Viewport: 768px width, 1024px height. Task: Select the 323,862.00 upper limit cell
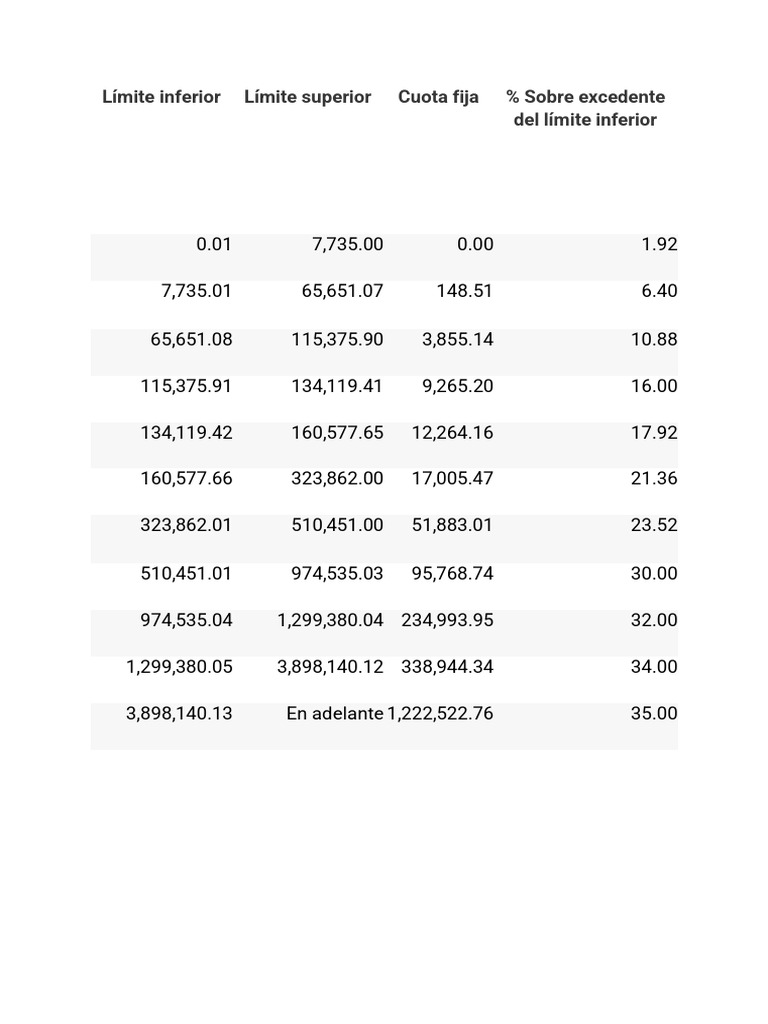point(337,478)
